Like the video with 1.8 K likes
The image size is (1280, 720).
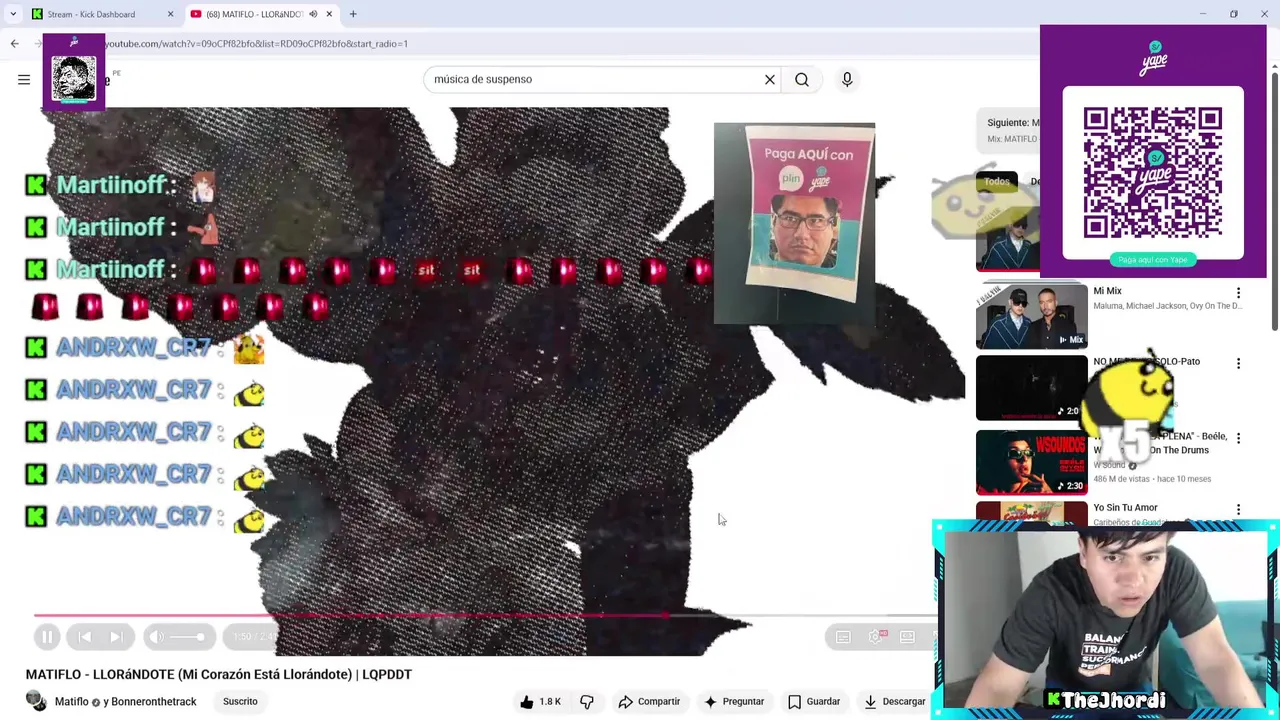[541, 702]
